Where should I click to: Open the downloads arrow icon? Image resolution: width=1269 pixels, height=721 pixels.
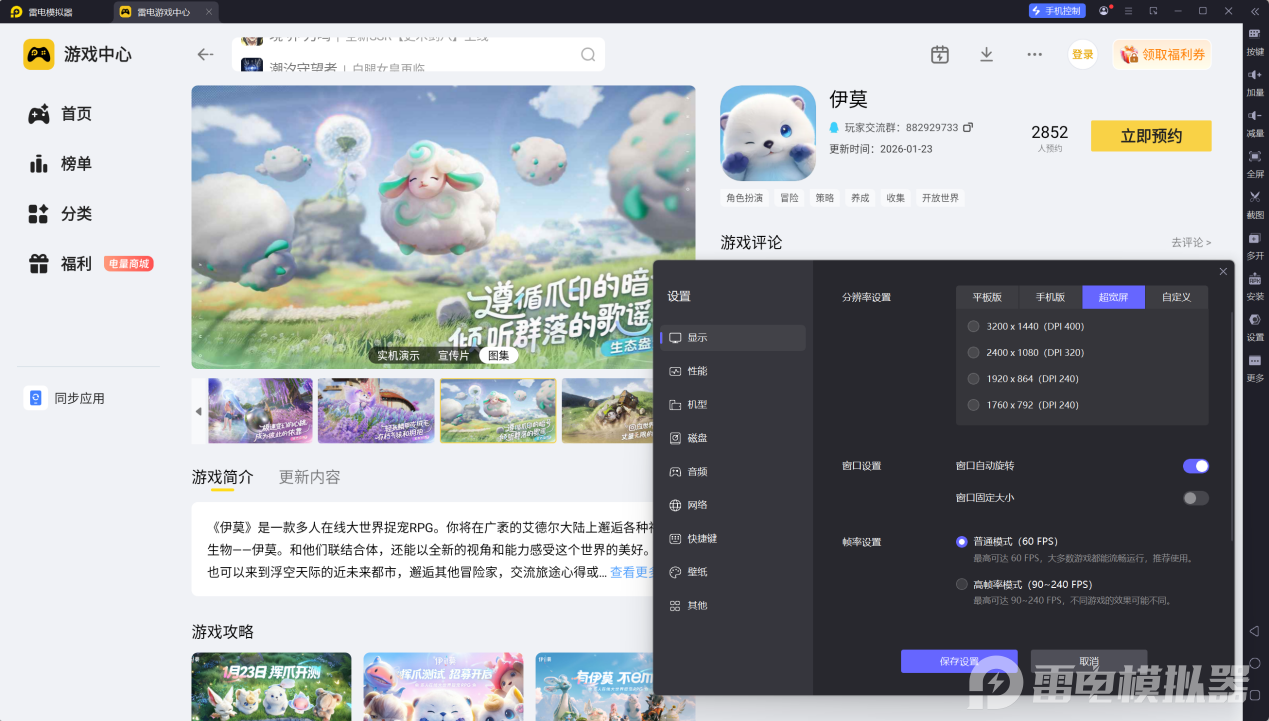click(986, 54)
